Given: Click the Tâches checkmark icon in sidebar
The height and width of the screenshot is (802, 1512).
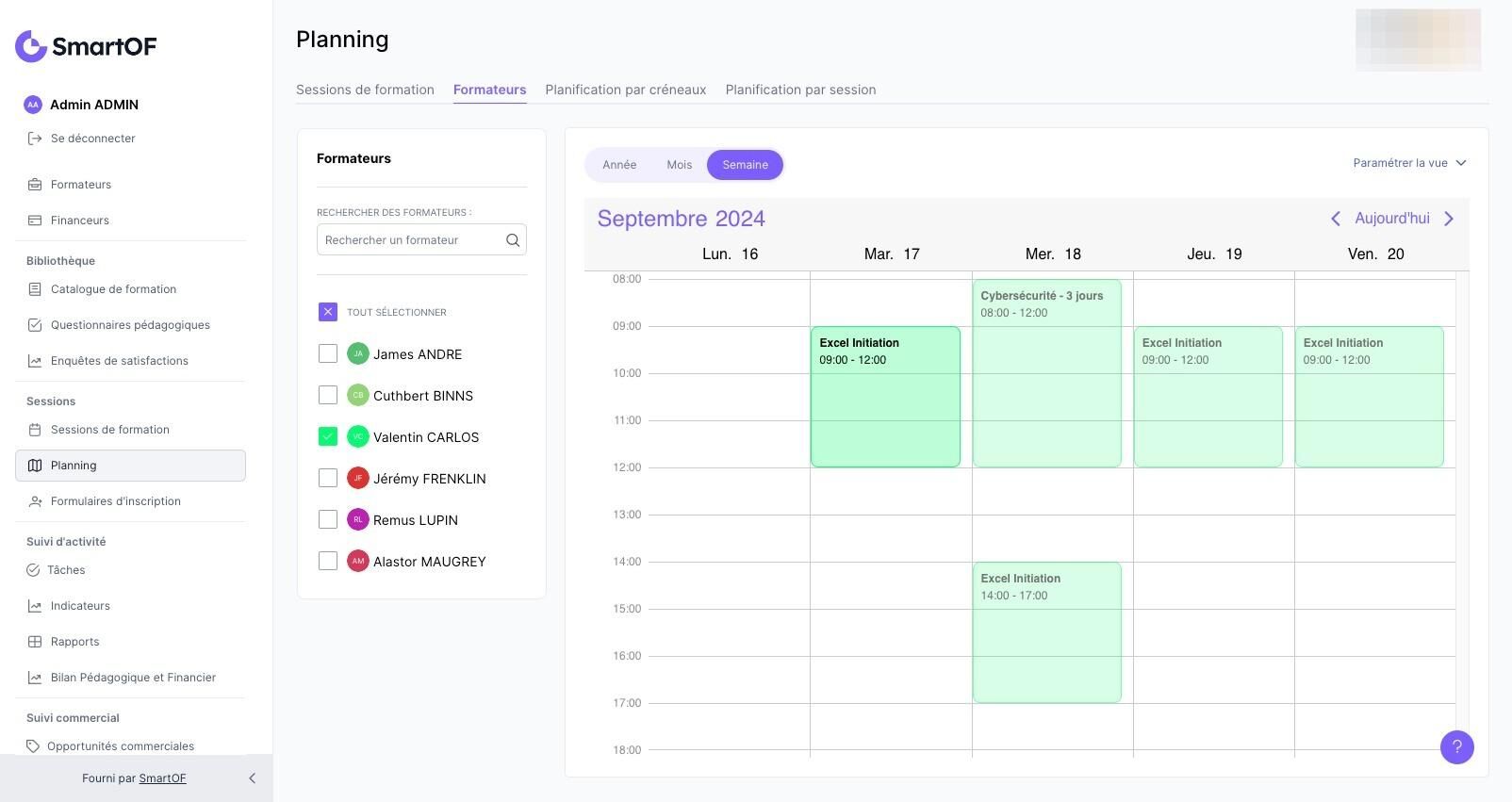Looking at the screenshot, I should coord(33,570).
